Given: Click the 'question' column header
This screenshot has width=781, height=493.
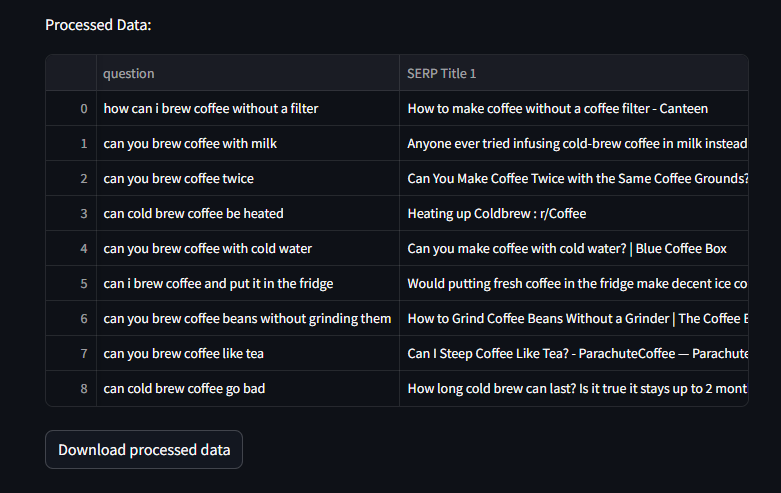Looking at the screenshot, I should (x=129, y=73).
